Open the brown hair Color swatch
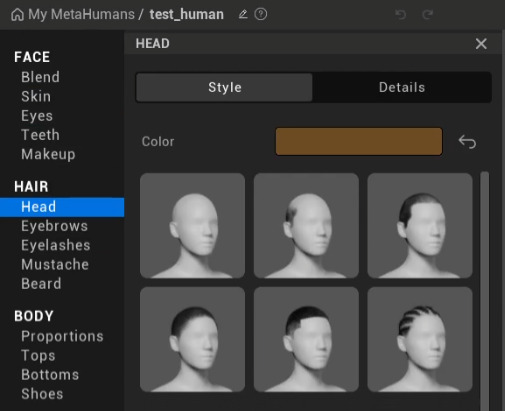This screenshot has height=411, width=505. click(x=359, y=141)
